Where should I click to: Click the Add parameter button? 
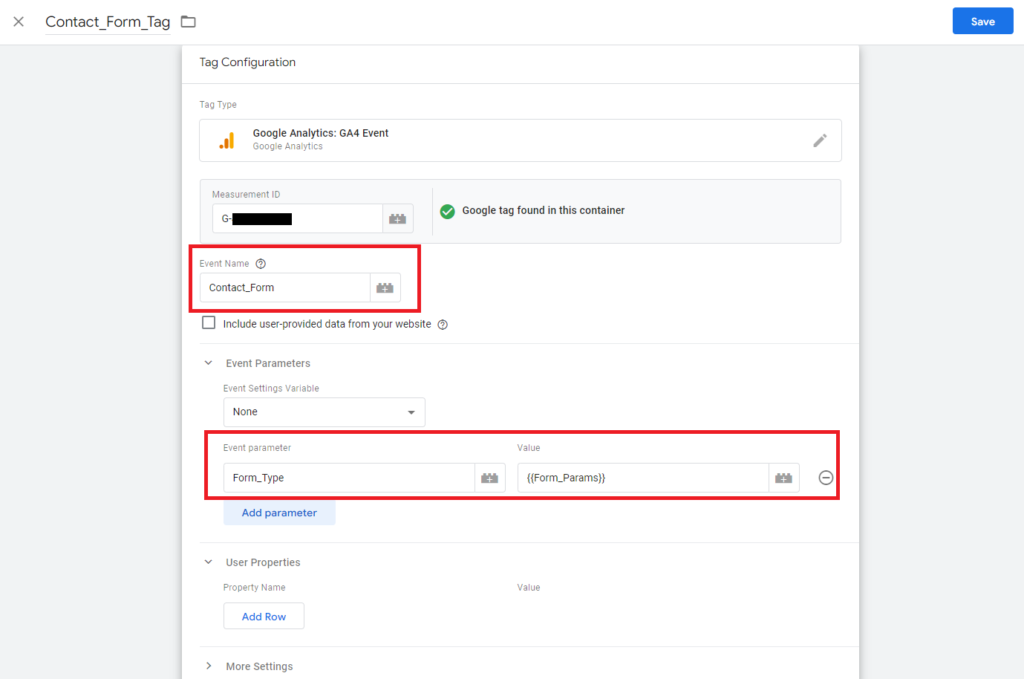pyautogui.click(x=279, y=513)
